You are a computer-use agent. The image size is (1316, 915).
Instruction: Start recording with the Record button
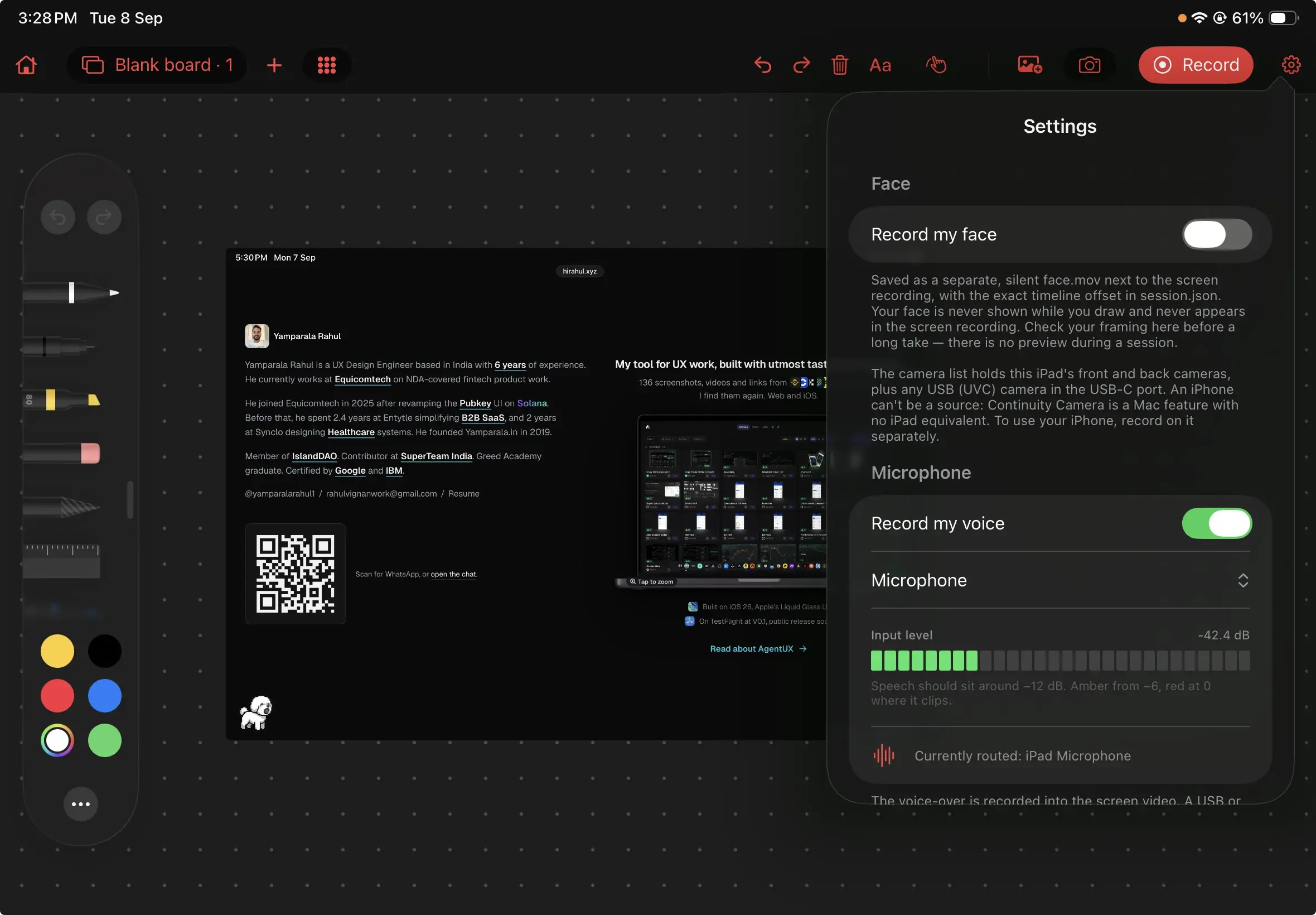1195,65
